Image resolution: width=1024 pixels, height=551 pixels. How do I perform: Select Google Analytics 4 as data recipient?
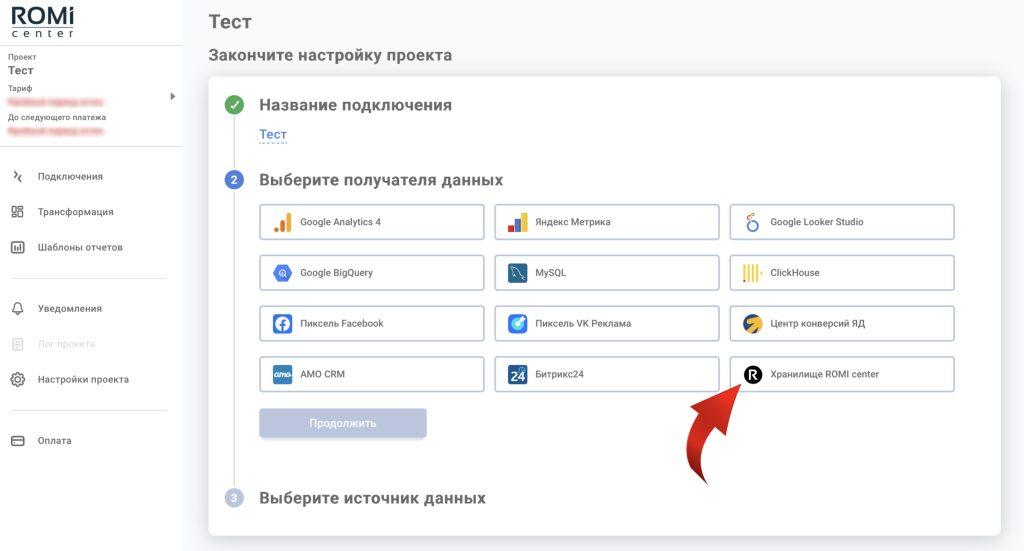372,222
